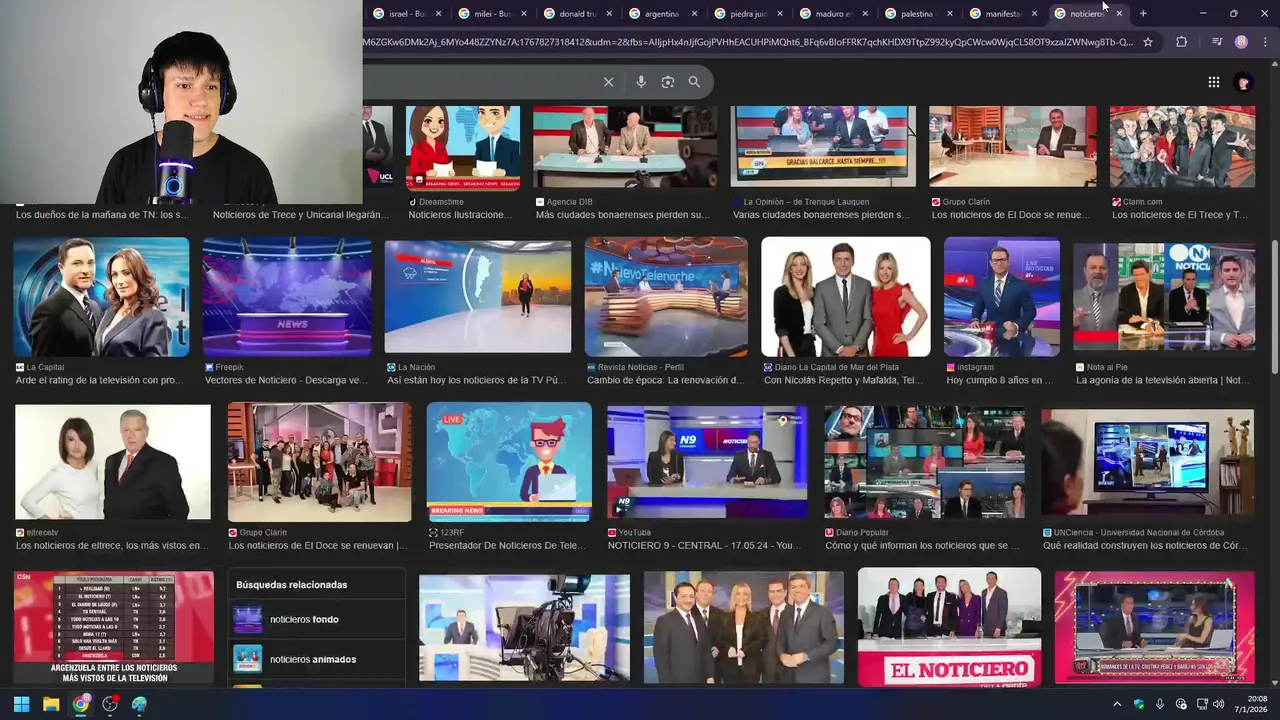Open the Windows Start menu
Image resolution: width=1280 pixels, height=720 pixels.
click(21, 704)
